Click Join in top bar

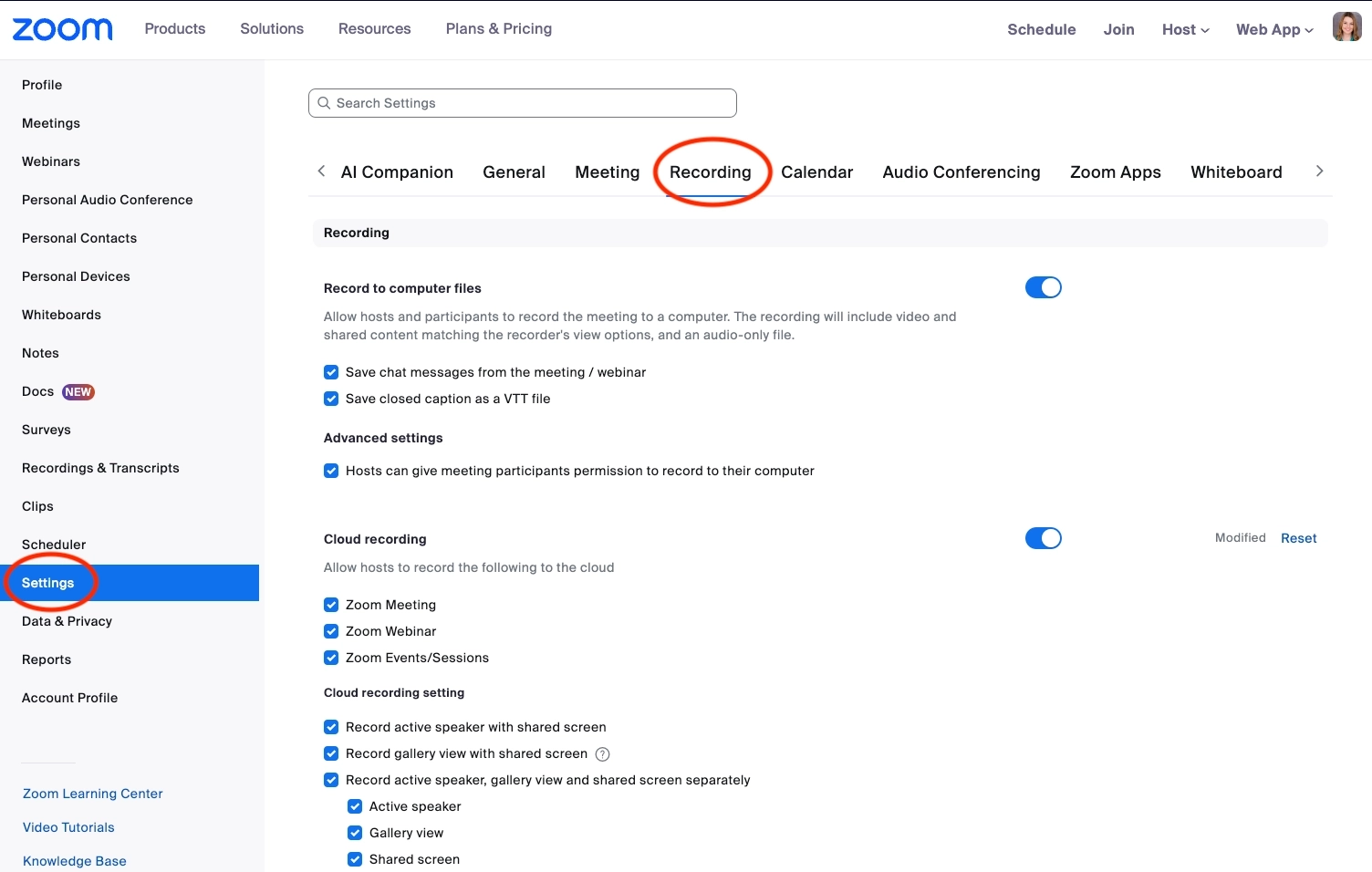click(1118, 29)
